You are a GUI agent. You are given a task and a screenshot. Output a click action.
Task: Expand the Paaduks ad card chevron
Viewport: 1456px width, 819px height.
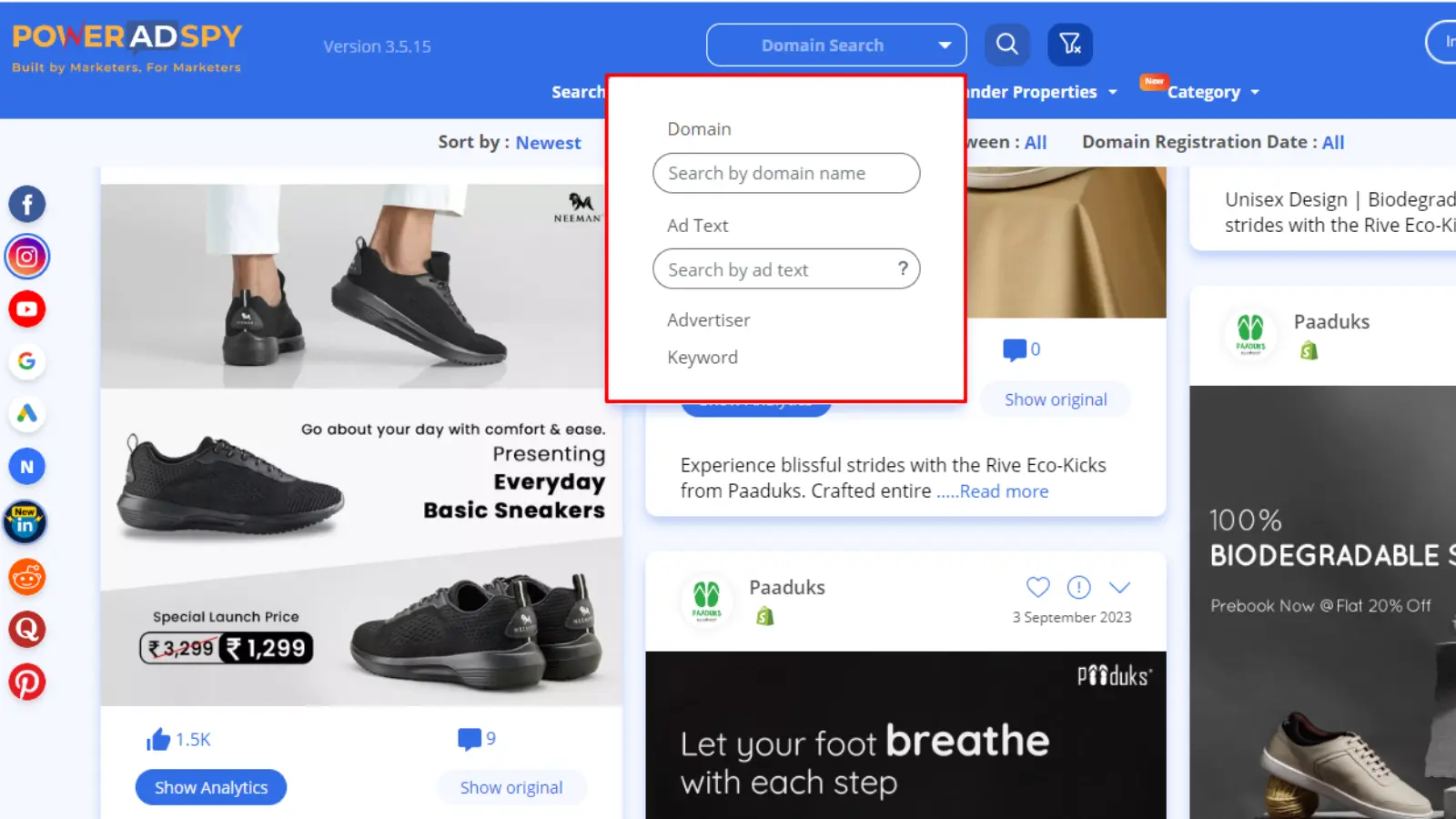pyautogui.click(x=1120, y=587)
